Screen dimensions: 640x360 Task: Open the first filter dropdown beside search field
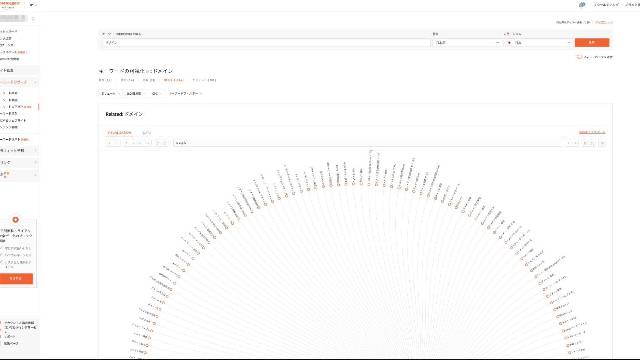467,42
